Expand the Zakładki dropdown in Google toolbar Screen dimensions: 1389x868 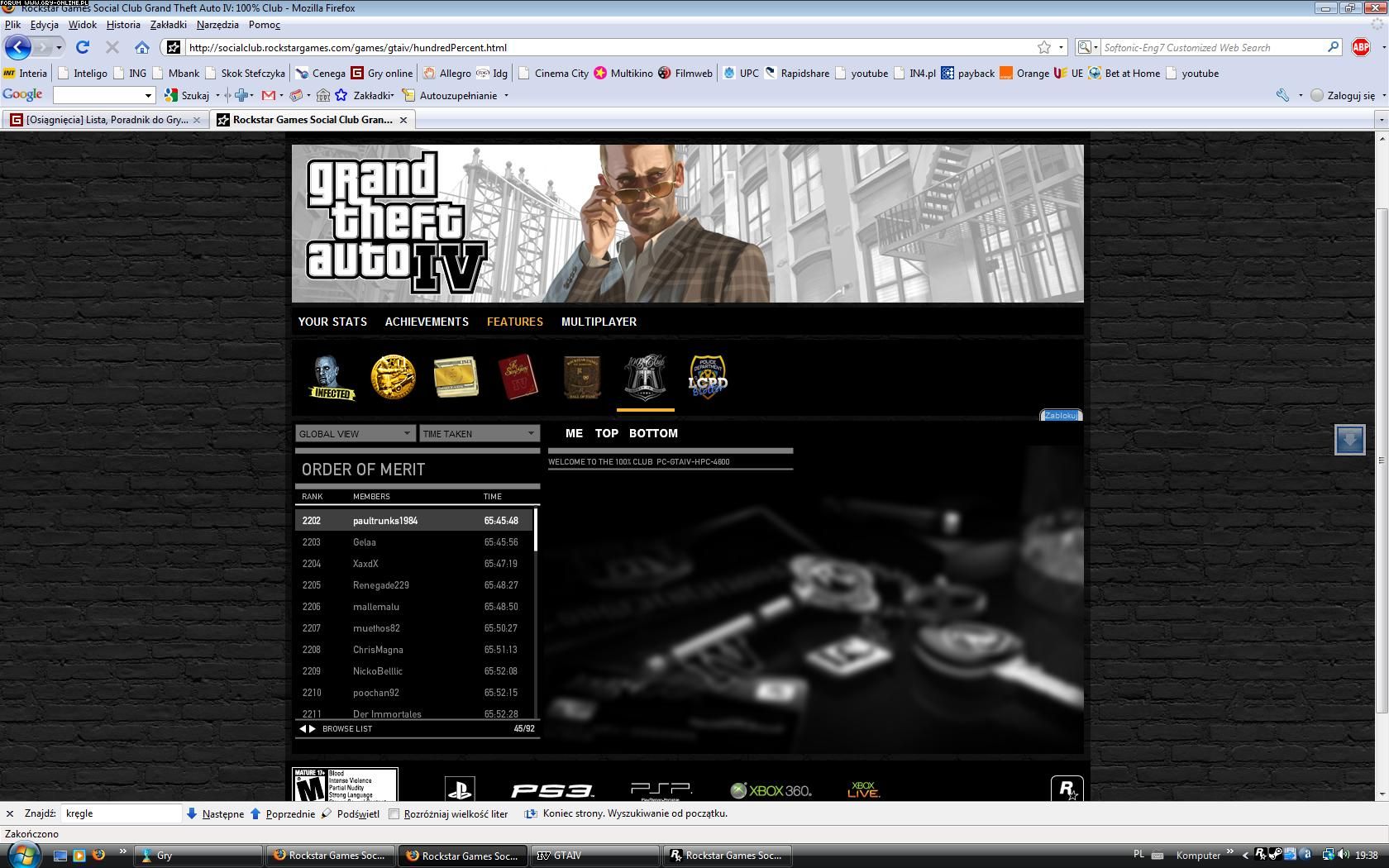pyautogui.click(x=392, y=95)
